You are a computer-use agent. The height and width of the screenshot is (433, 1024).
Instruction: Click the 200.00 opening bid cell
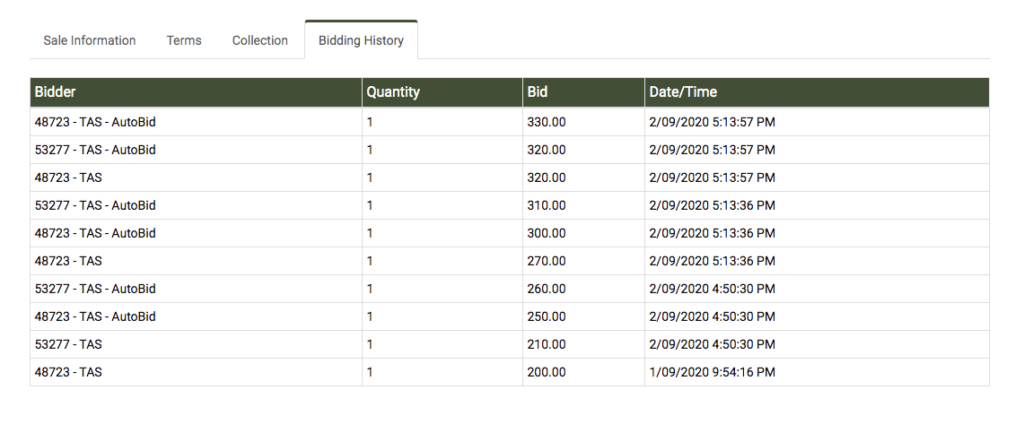546,372
